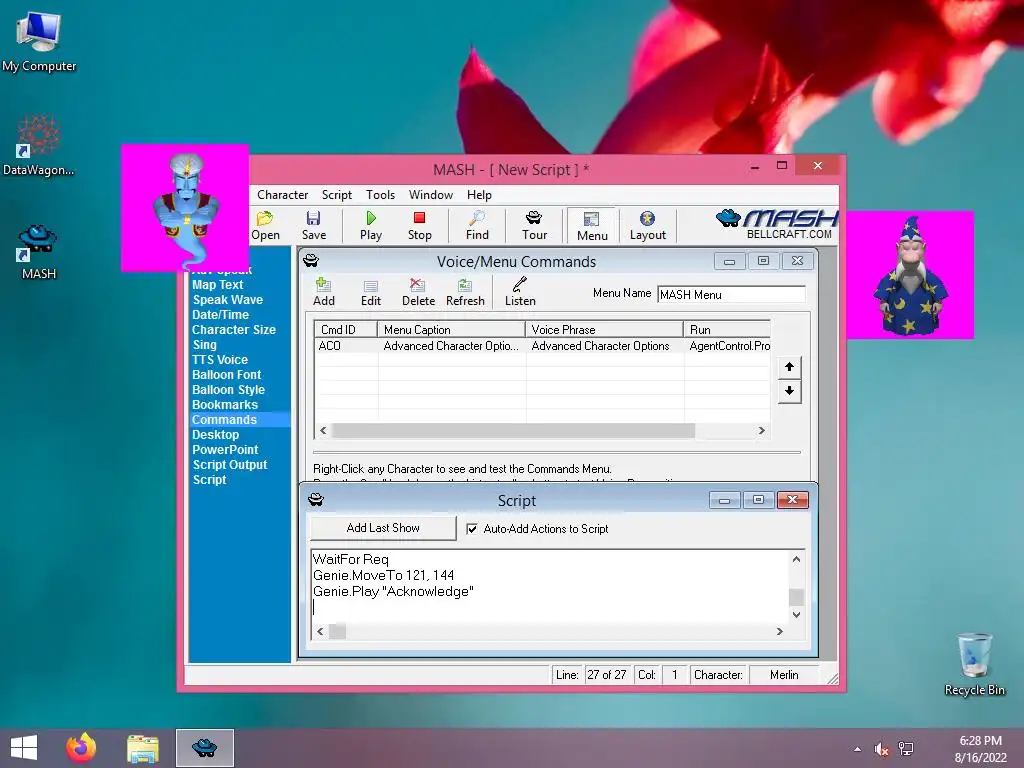Open the My Computer desktop icon

pos(39,42)
